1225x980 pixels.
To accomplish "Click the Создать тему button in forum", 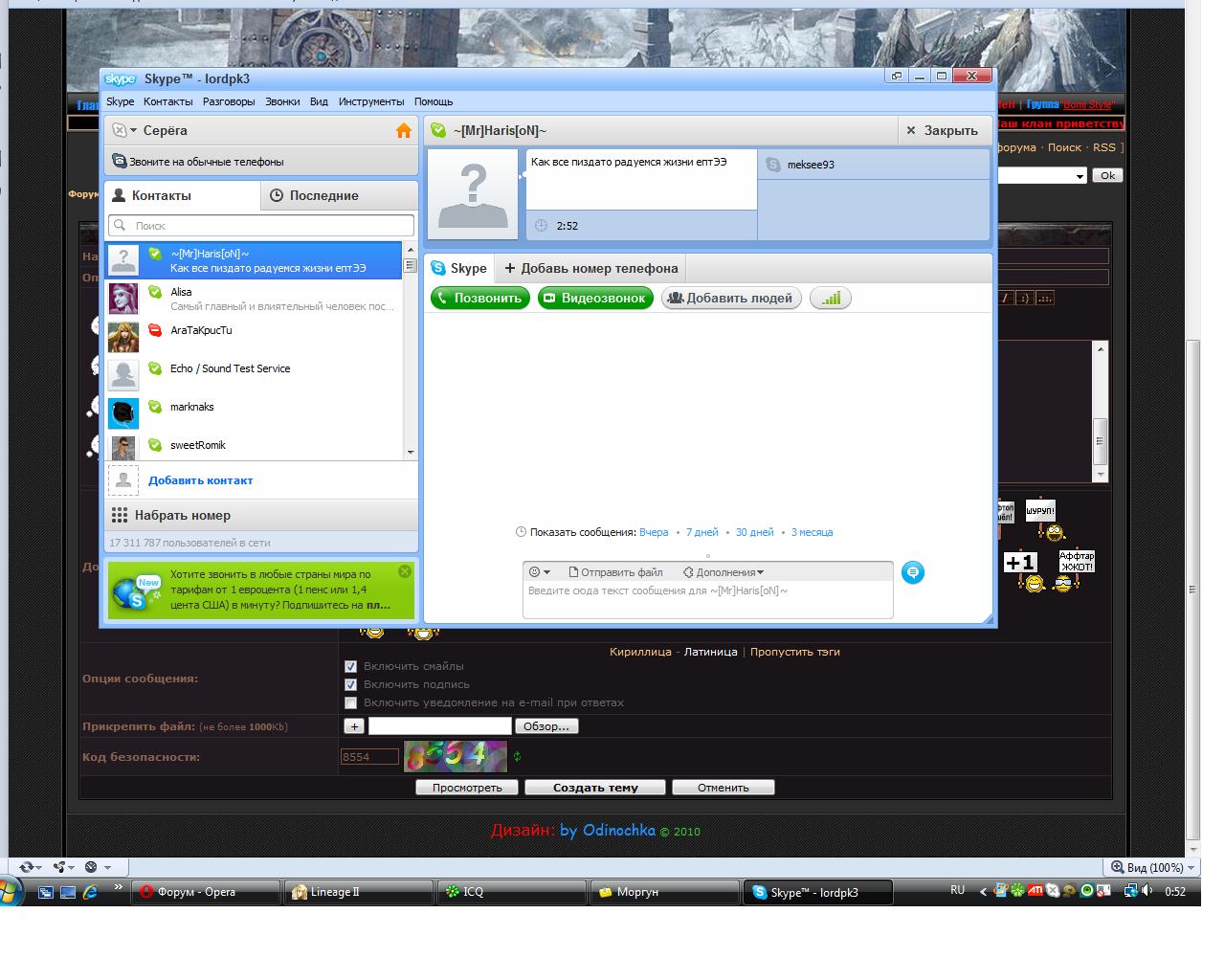I will coord(595,788).
